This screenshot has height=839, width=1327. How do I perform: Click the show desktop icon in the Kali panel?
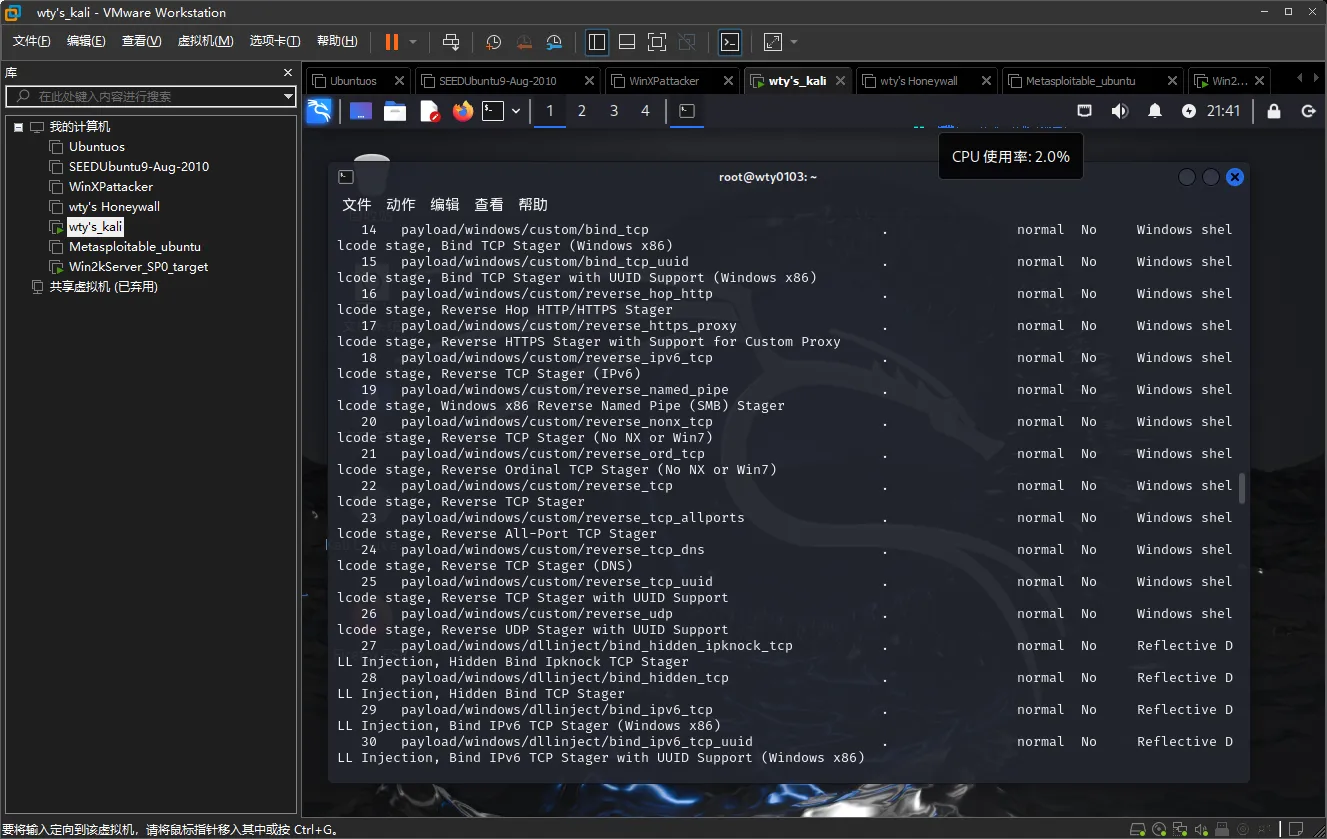tap(361, 111)
